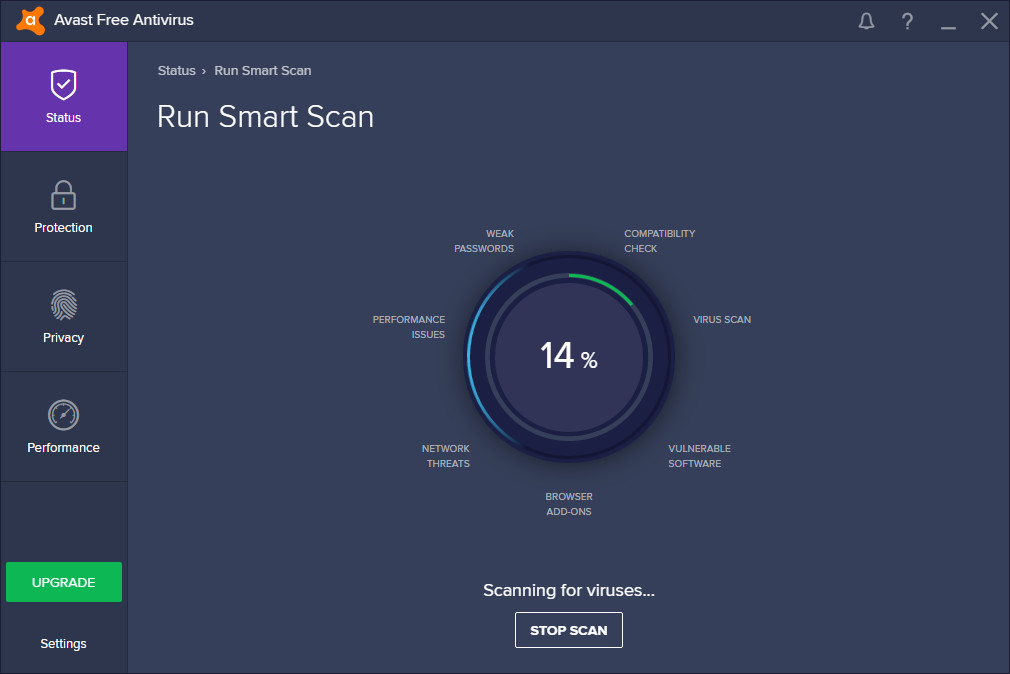Minimize the Avast window
1010x674 pixels.
[948, 21]
